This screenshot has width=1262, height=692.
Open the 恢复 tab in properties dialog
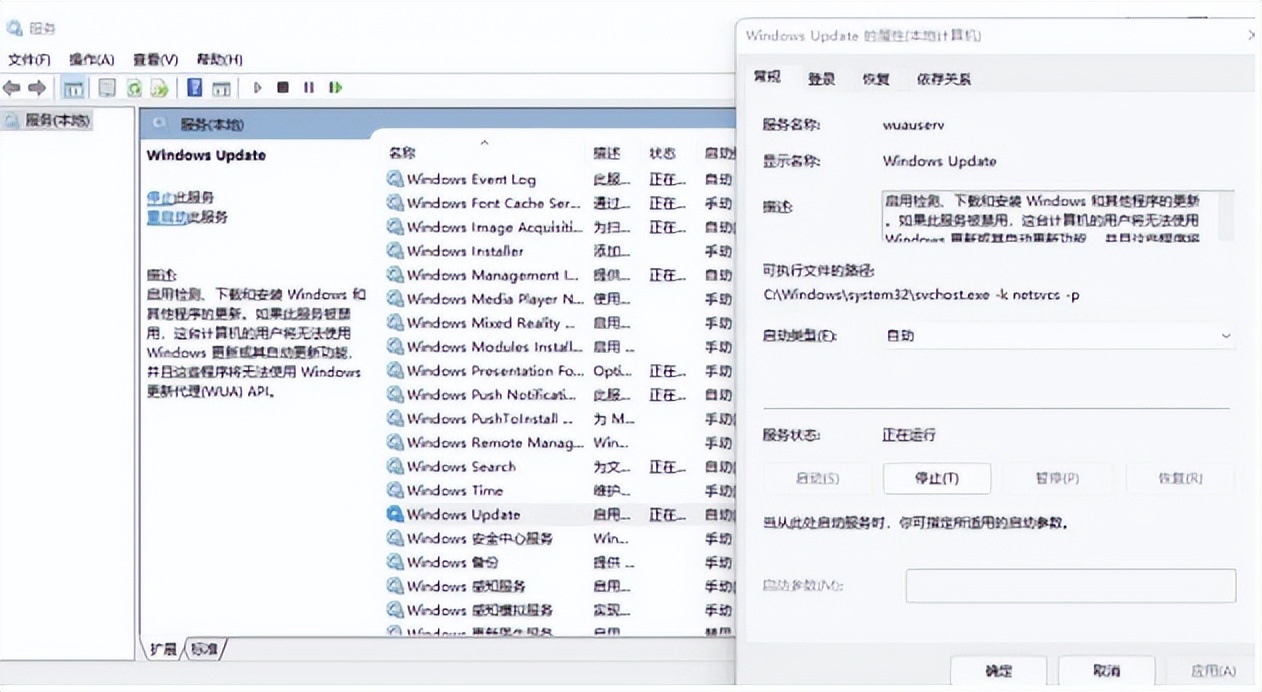point(876,78)
